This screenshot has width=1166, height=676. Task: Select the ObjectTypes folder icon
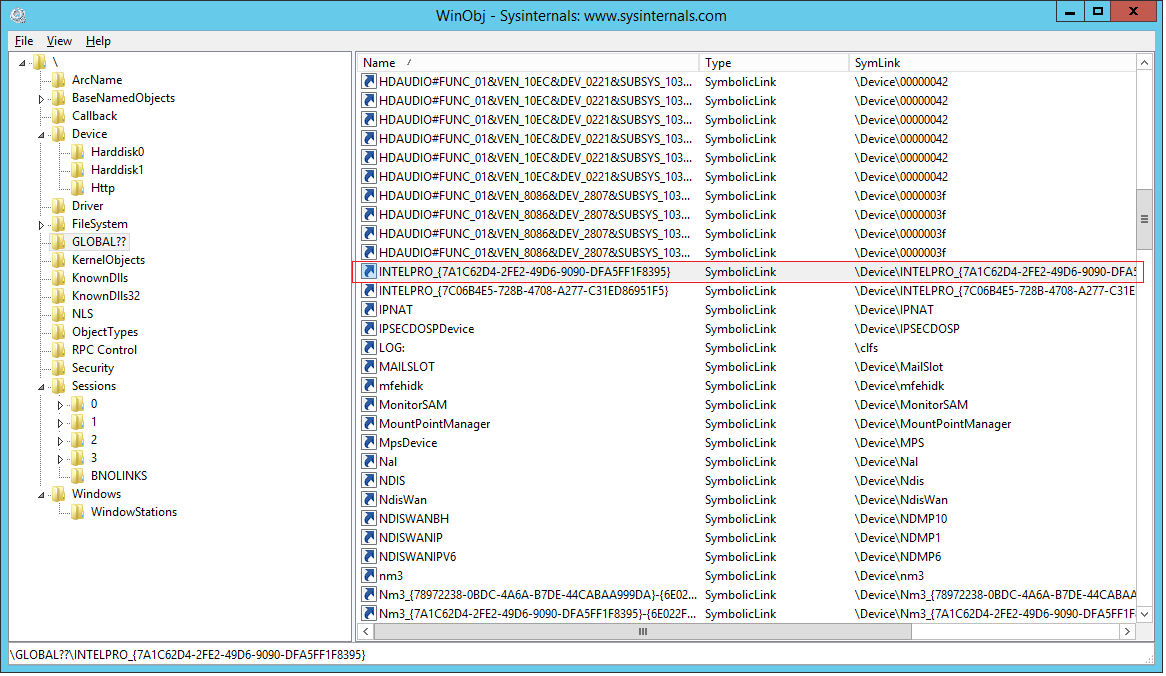[59, 332]
